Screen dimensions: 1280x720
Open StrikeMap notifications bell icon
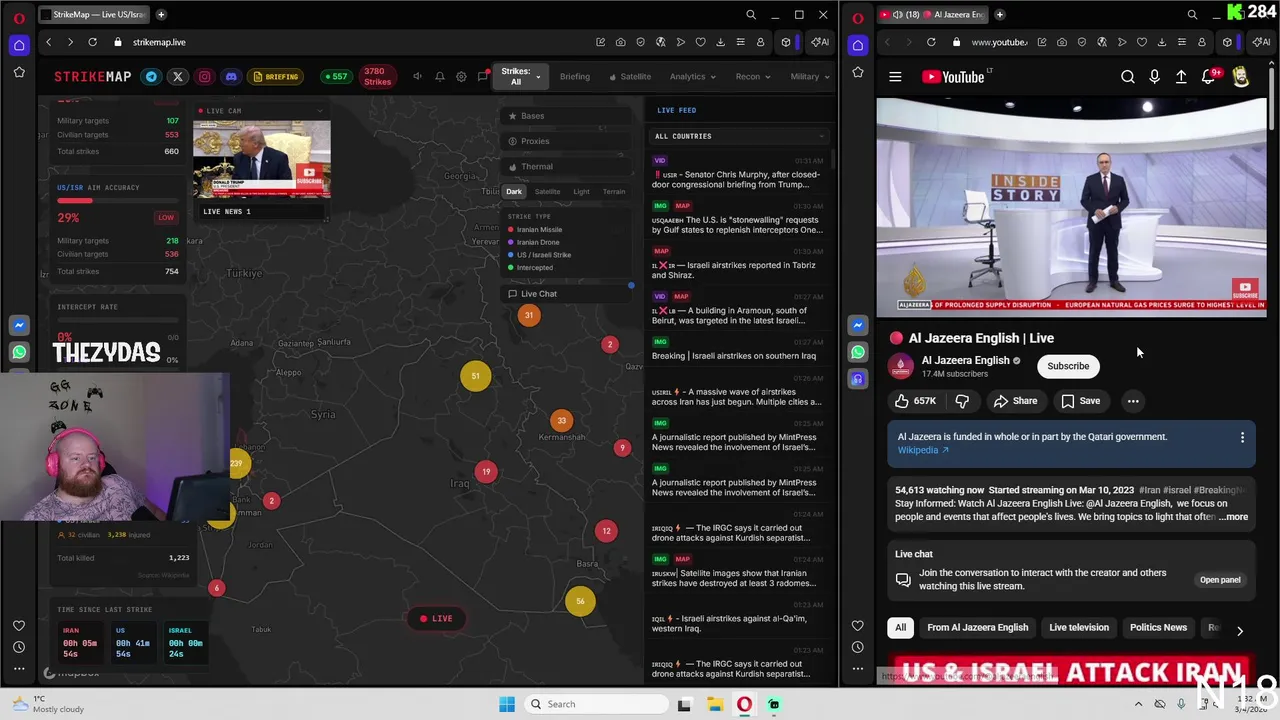pos(439,77)
